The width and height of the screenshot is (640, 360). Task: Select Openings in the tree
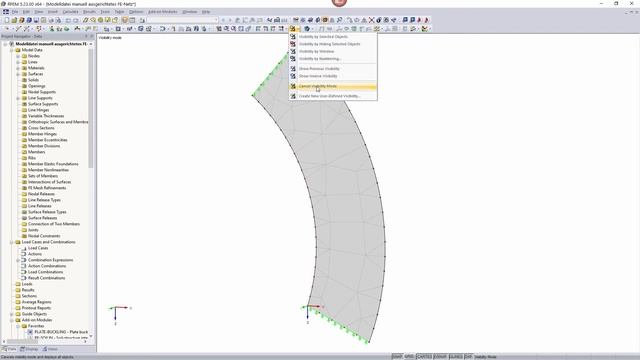coord(37,86)
